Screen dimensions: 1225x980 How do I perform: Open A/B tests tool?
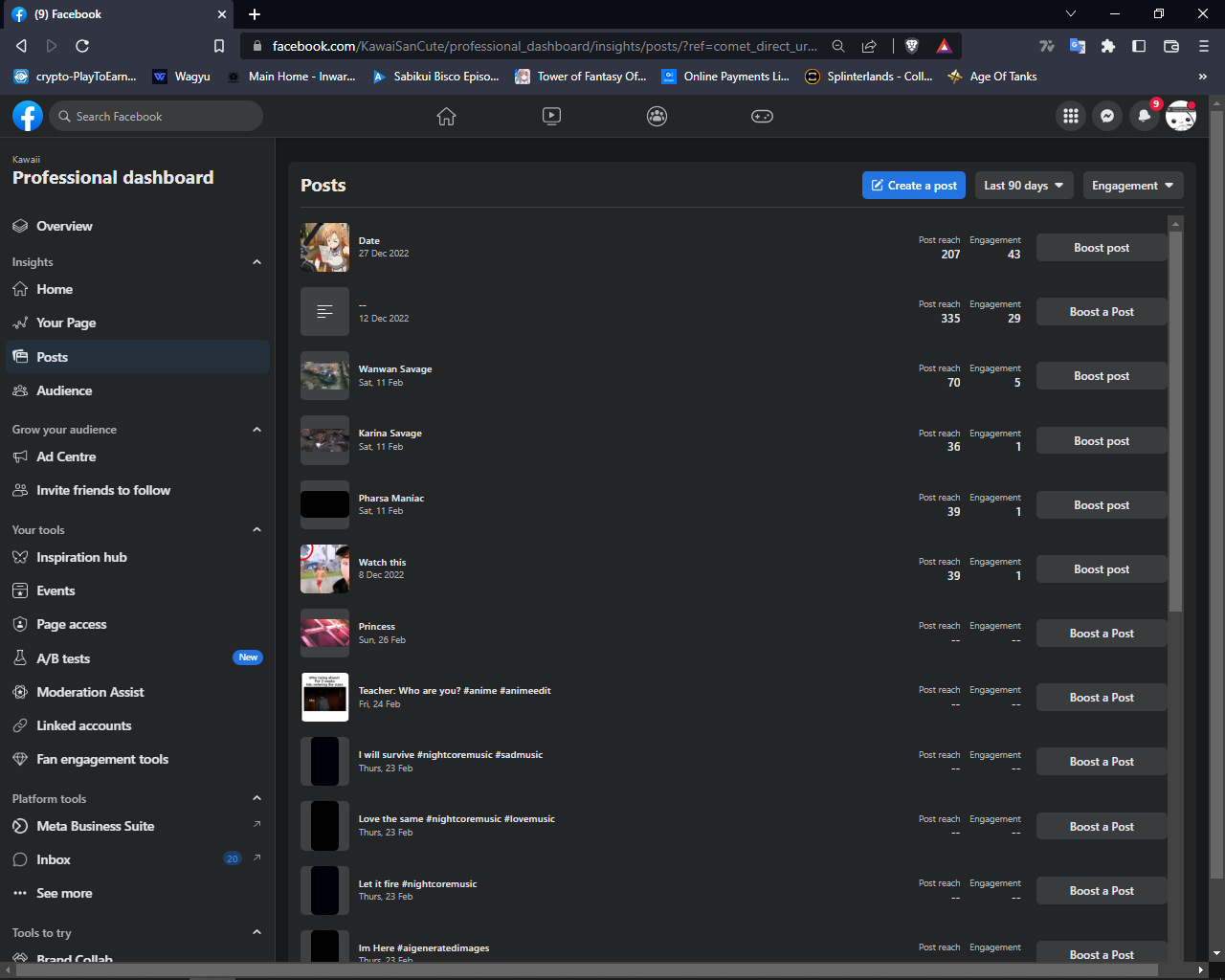tap(138, 658)
